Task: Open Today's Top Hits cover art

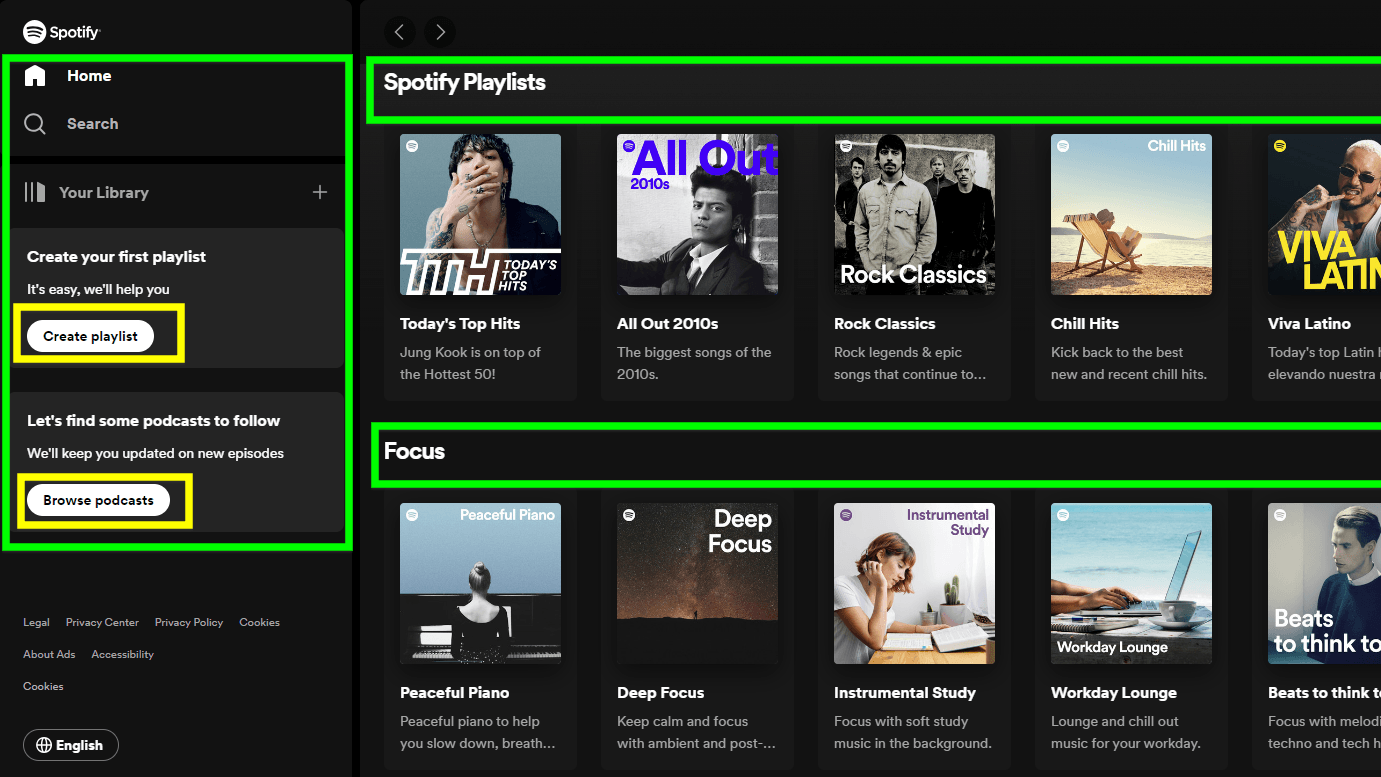Action: [x=480, y=215]
